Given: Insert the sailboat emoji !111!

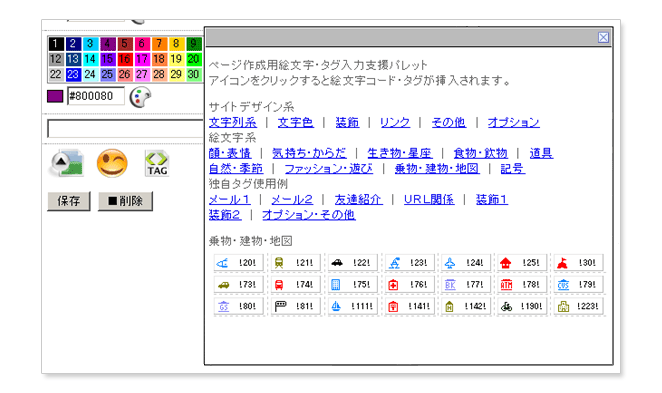Looking at the screenshot, I should (353, 306).
